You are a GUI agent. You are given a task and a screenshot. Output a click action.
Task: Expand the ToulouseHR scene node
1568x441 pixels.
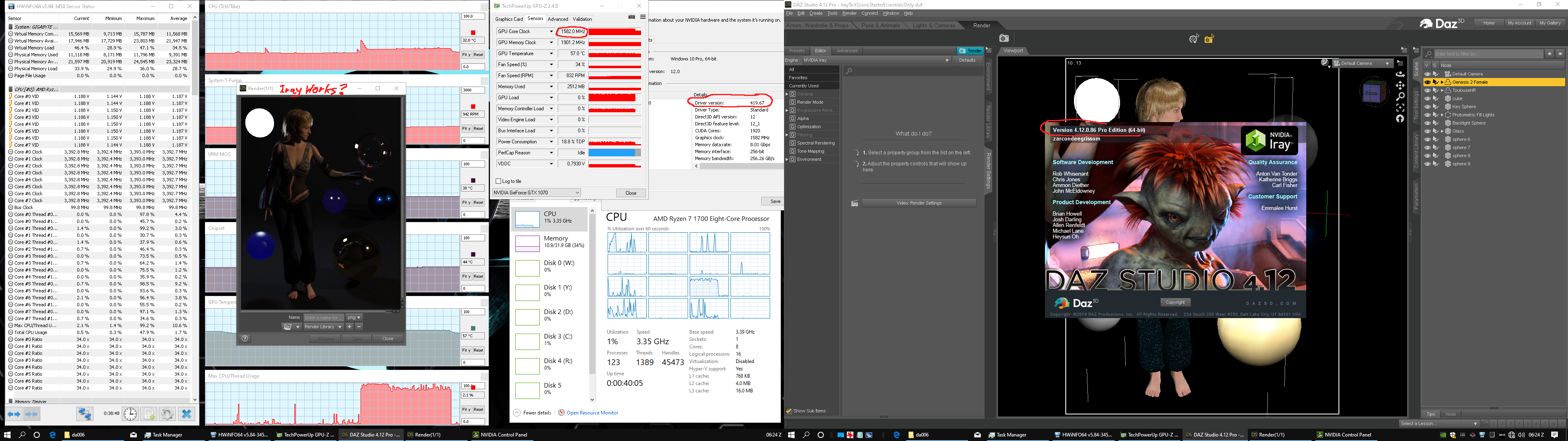click(1442, 90)
